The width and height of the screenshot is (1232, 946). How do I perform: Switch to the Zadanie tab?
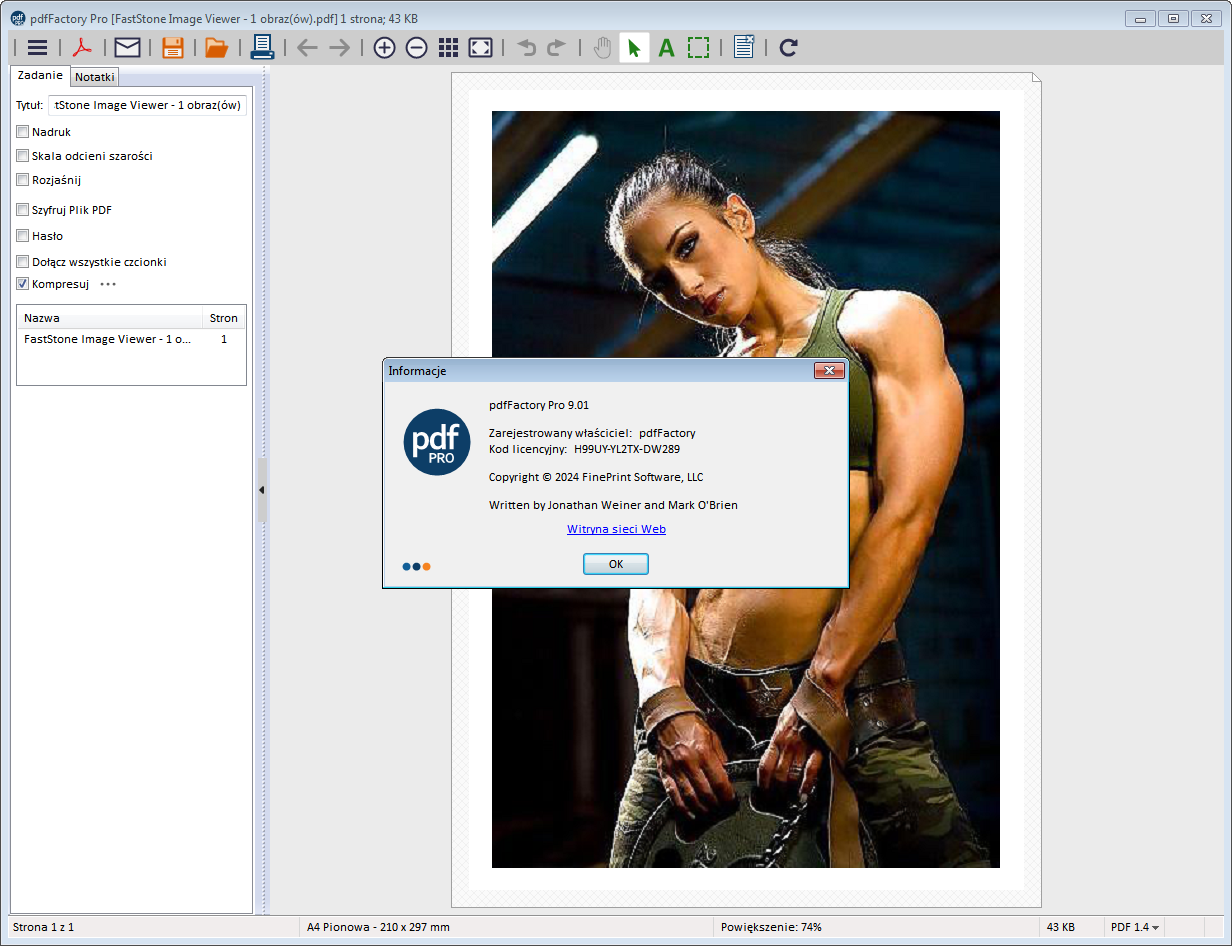pyautogui.click(x=40, y=76)
